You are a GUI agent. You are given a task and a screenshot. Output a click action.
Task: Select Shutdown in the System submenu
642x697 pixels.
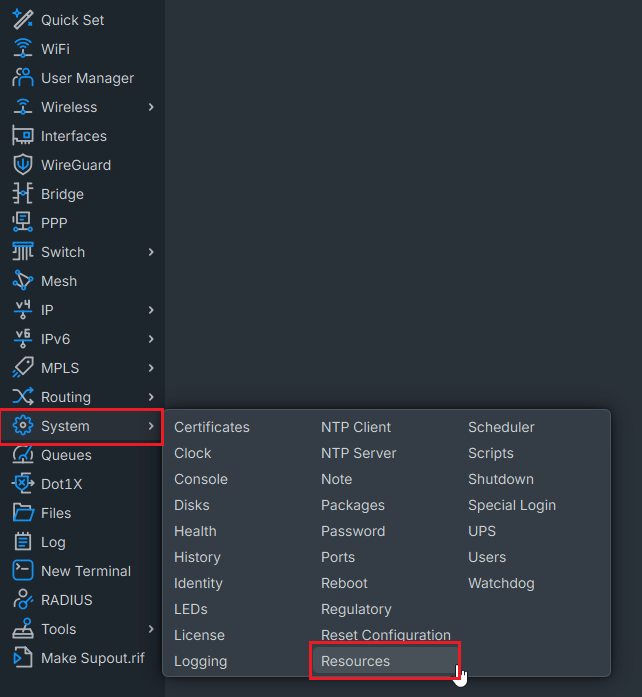click(x=501, y=479)
